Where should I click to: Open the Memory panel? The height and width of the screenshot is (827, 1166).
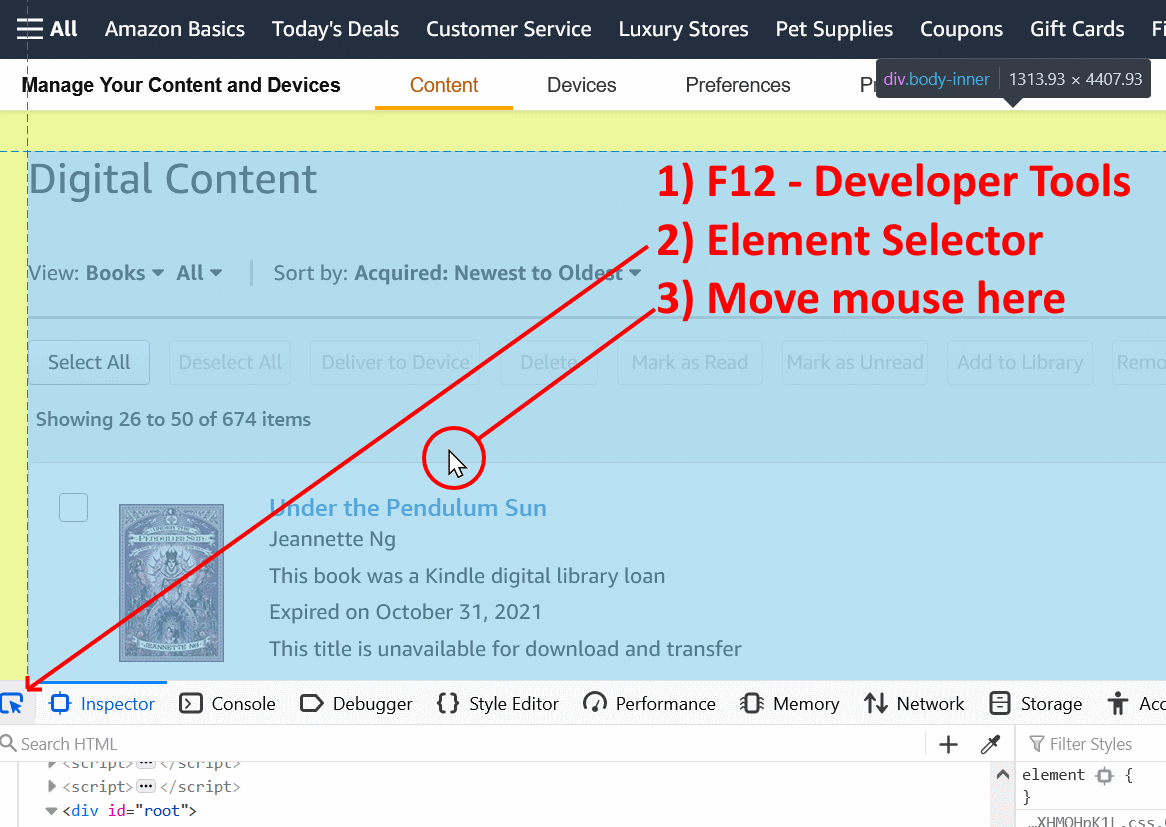tap(789, 703)
